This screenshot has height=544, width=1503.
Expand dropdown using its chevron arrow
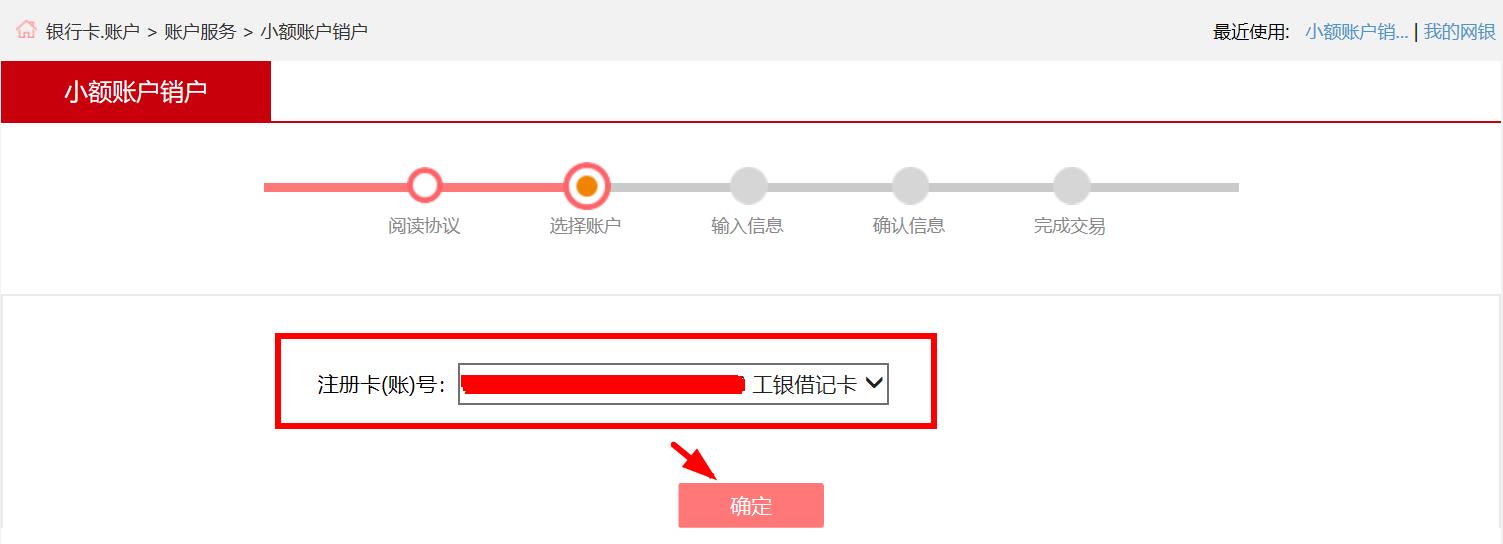(873, 383)
